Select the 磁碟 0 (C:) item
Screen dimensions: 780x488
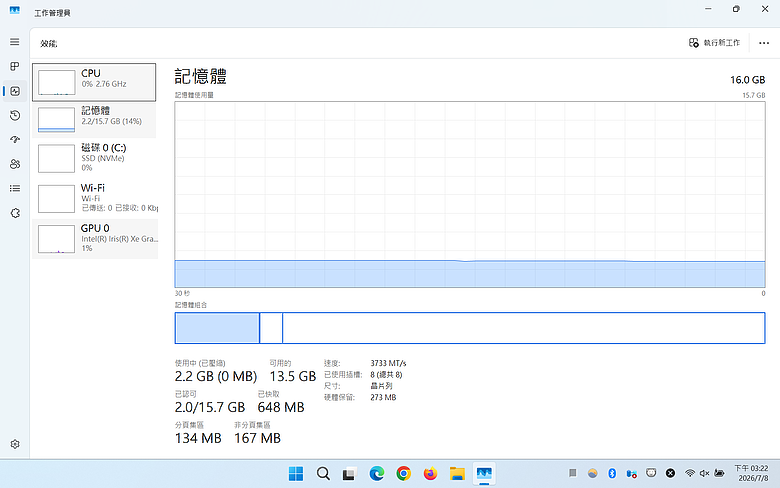pyautogui.click(x=94, y=158)
